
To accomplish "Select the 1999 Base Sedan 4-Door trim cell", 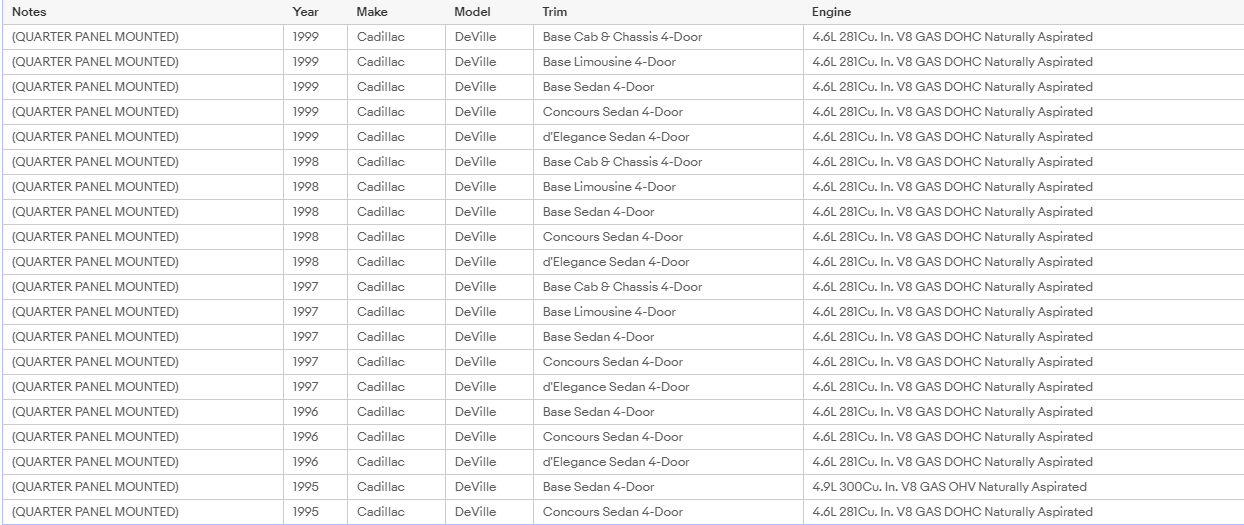I will 669,87.
